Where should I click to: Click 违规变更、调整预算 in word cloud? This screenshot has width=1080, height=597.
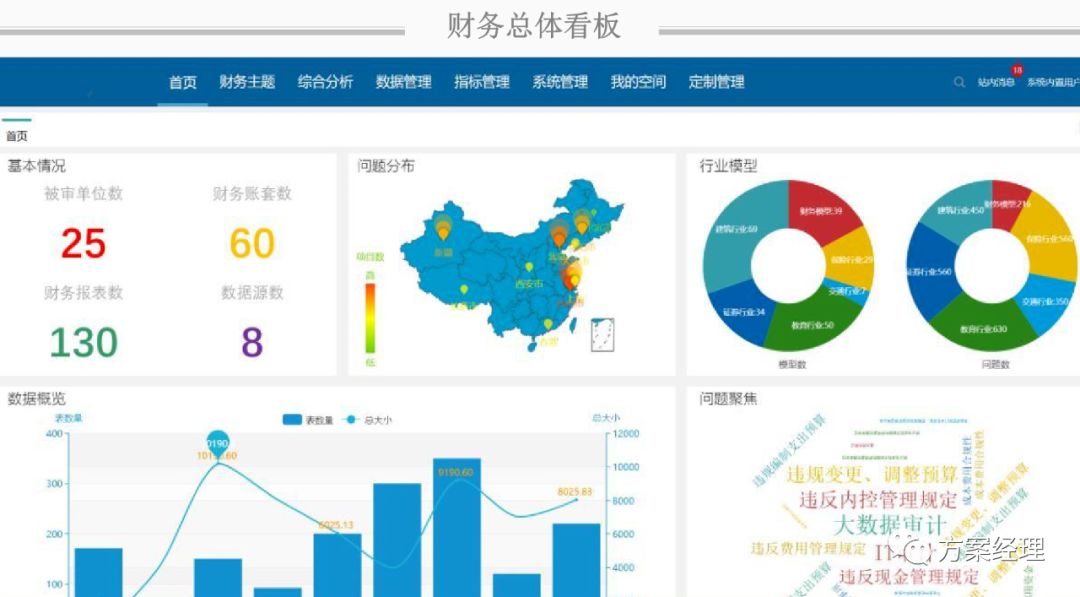(872, 474)
